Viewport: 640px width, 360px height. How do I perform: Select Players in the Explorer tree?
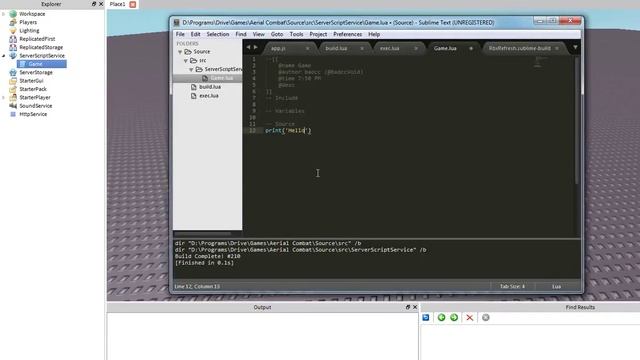coord(28,22)
